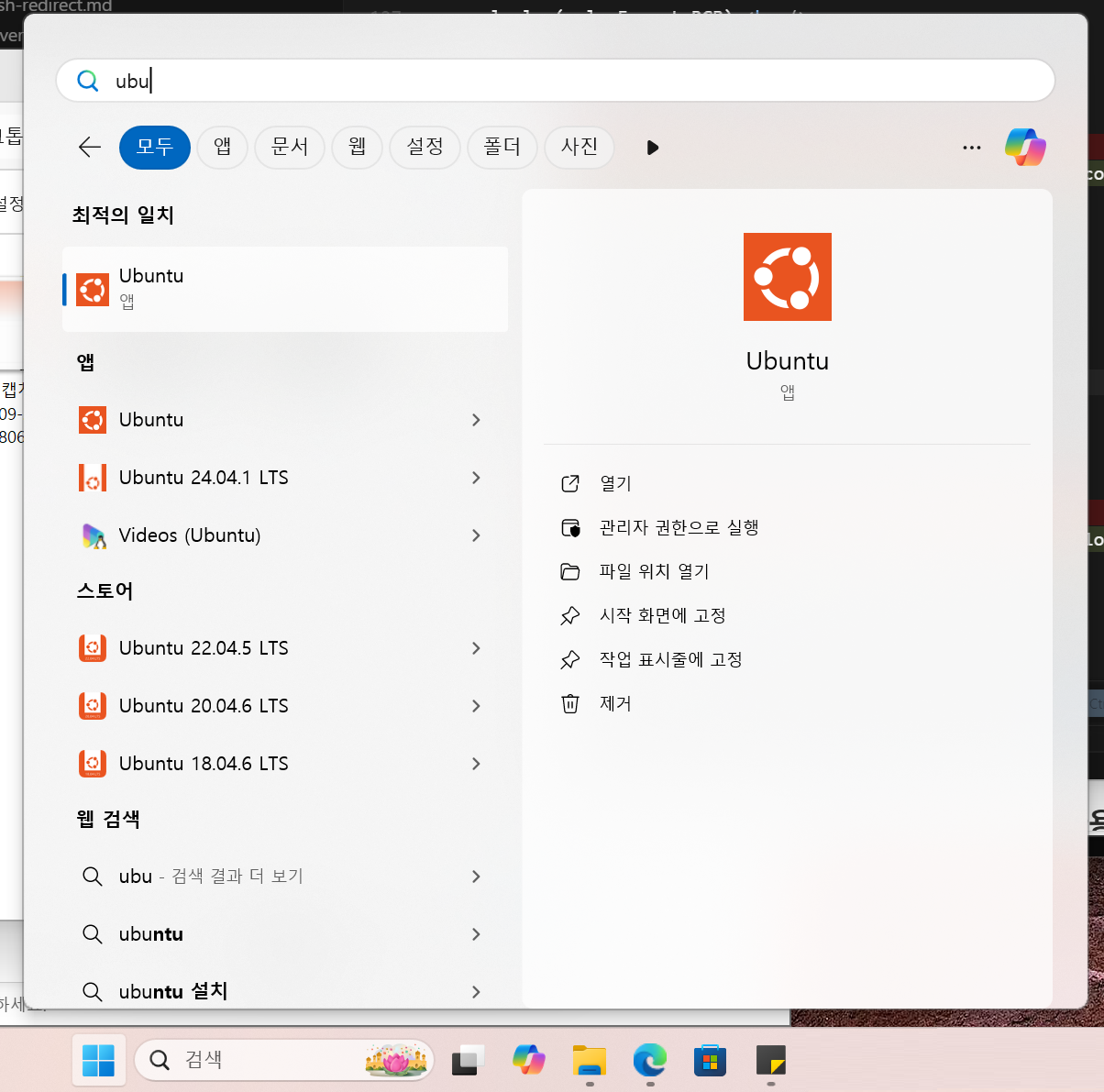Open Microsoft Edge from taskbar
This screenshot has width=1104, height=1092.
point(650,1060)
